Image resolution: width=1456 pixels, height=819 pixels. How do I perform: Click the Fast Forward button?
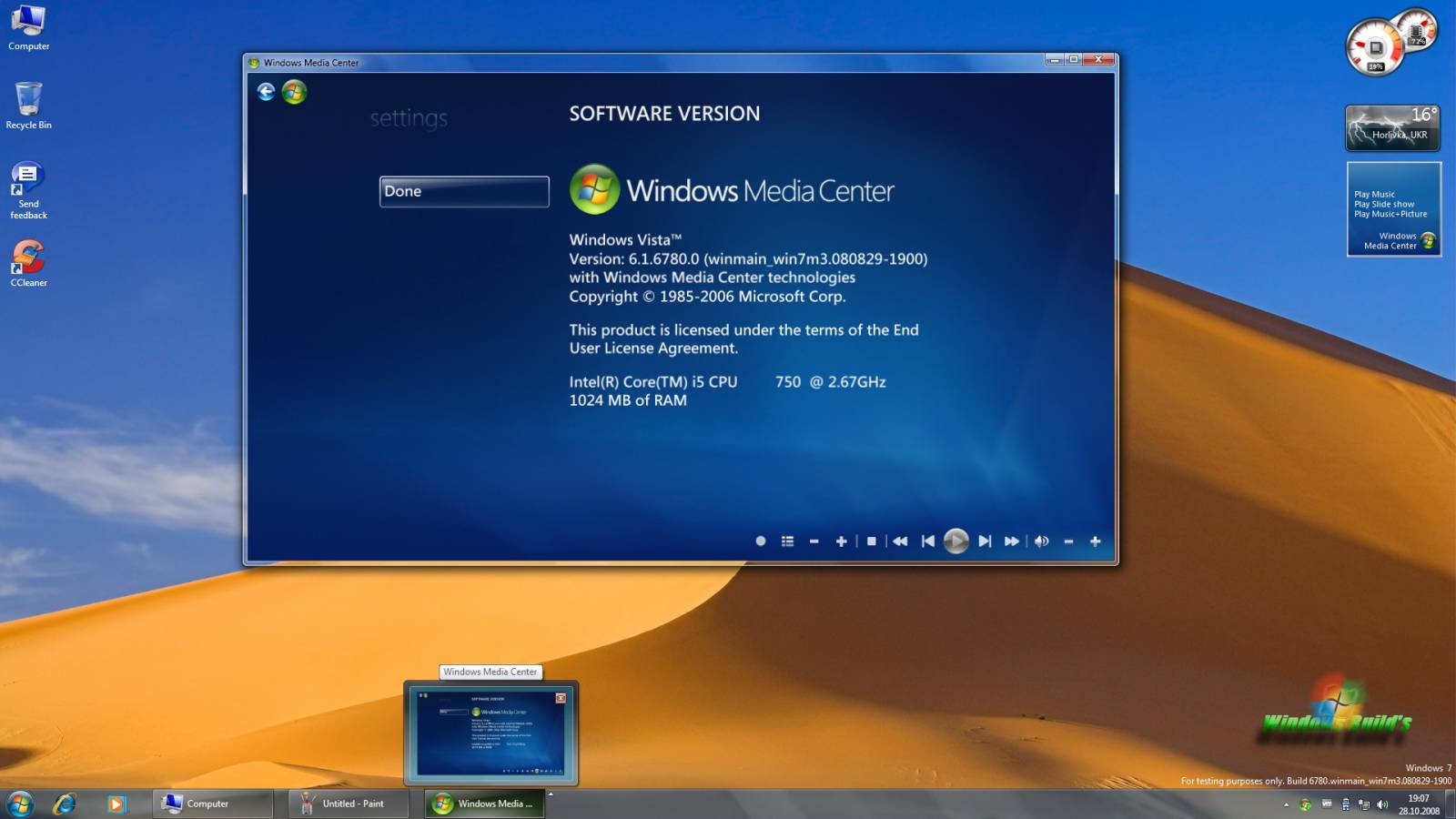pos(1012,541)
